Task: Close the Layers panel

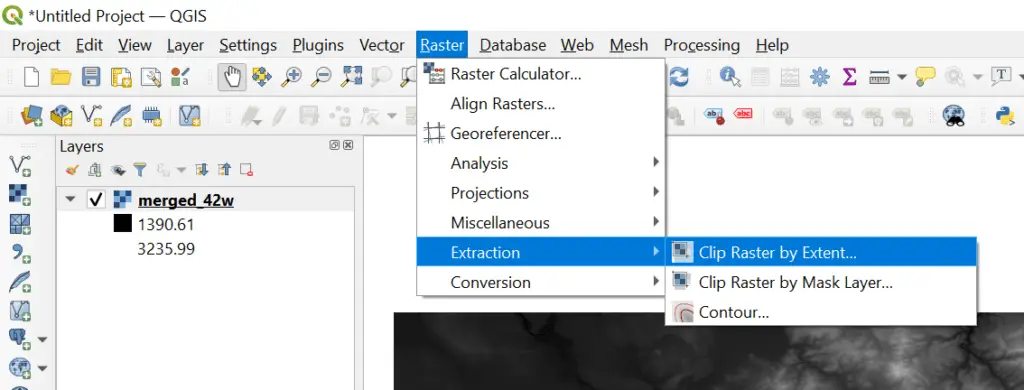Action: [x=348, y=146]
